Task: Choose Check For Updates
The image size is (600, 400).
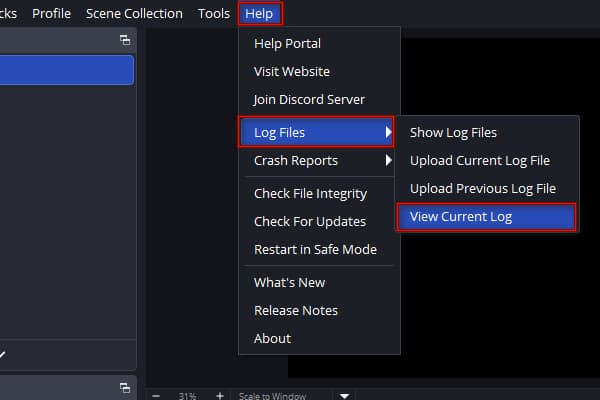Action: tap(319, 222)
